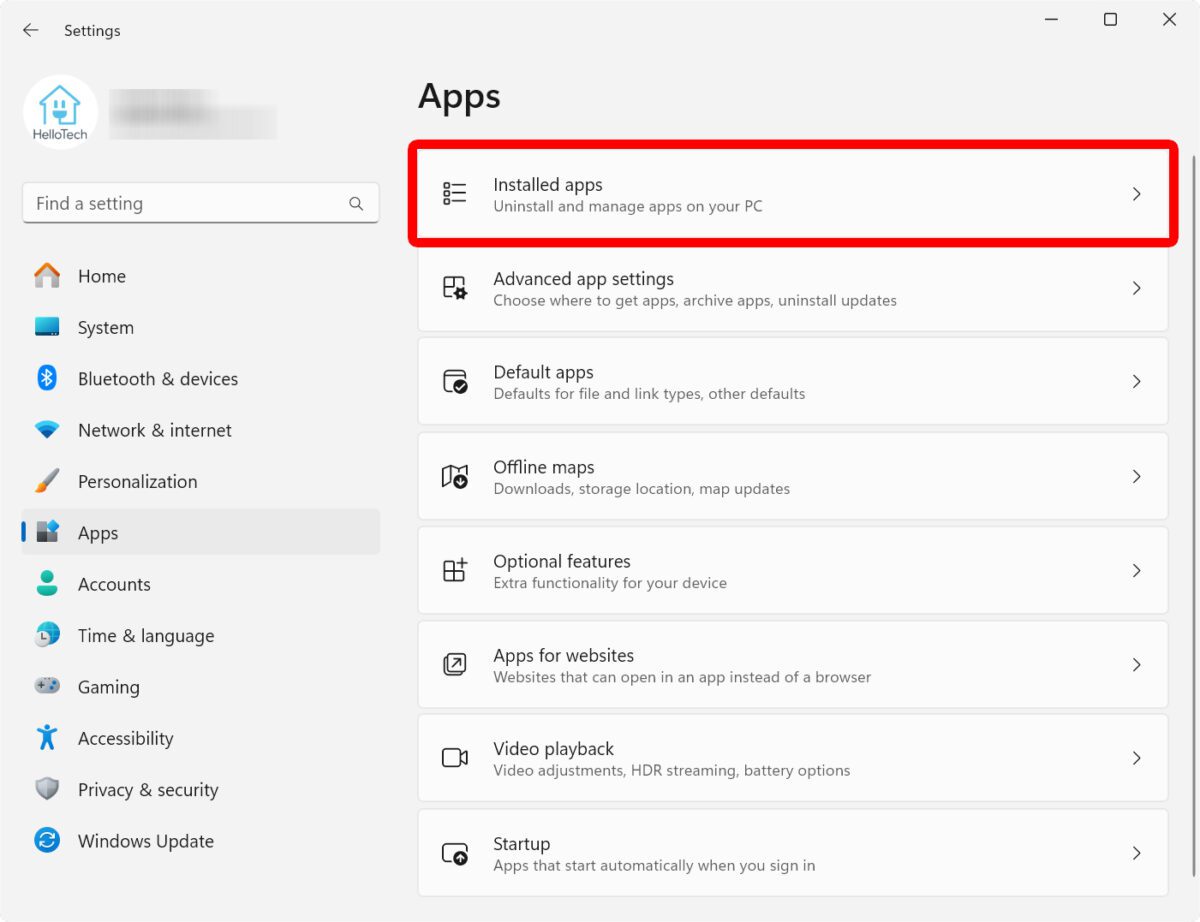
Task: Expand the Advanced app settings chevron
Action: click(x=1136, y=288)
